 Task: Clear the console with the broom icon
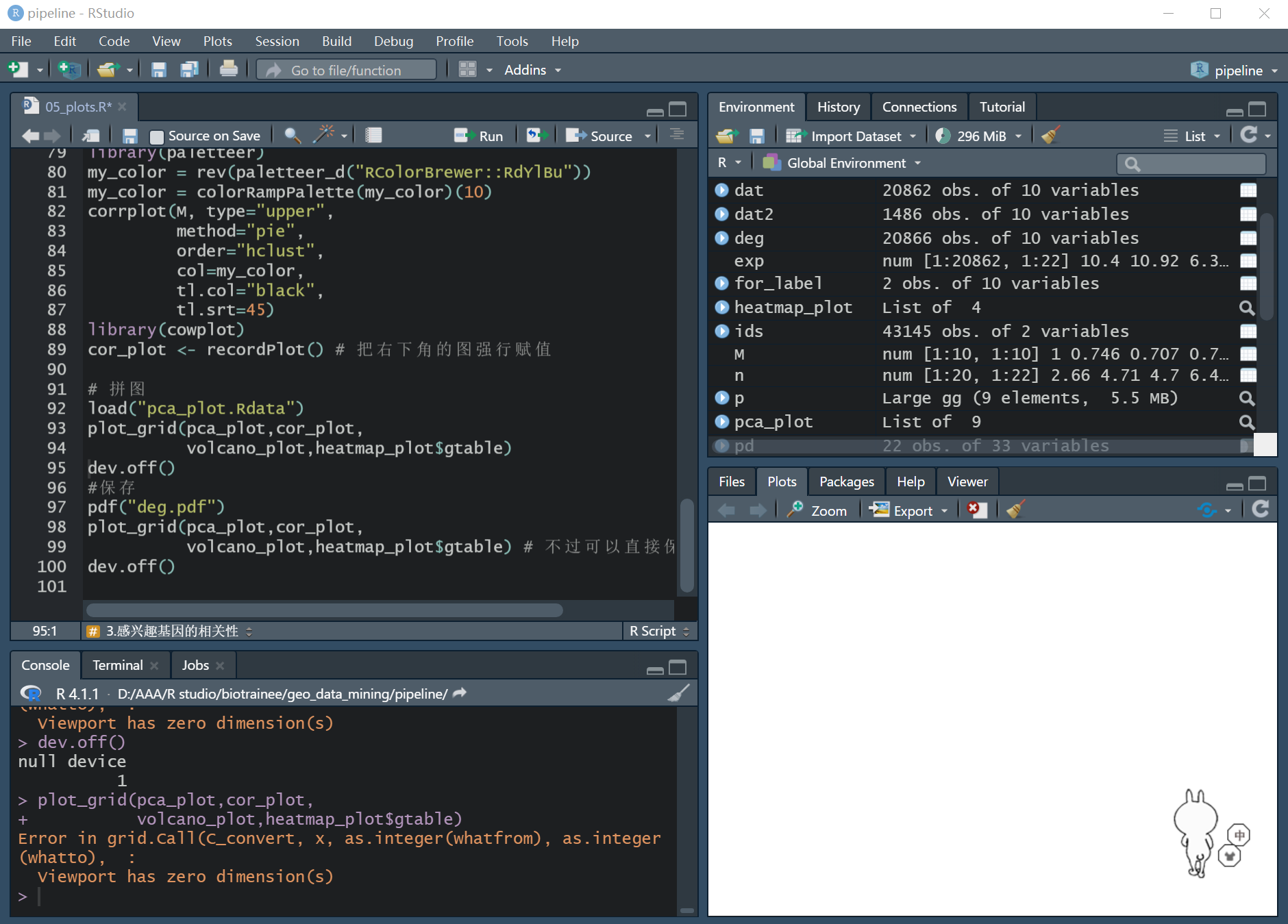[677, 692]
